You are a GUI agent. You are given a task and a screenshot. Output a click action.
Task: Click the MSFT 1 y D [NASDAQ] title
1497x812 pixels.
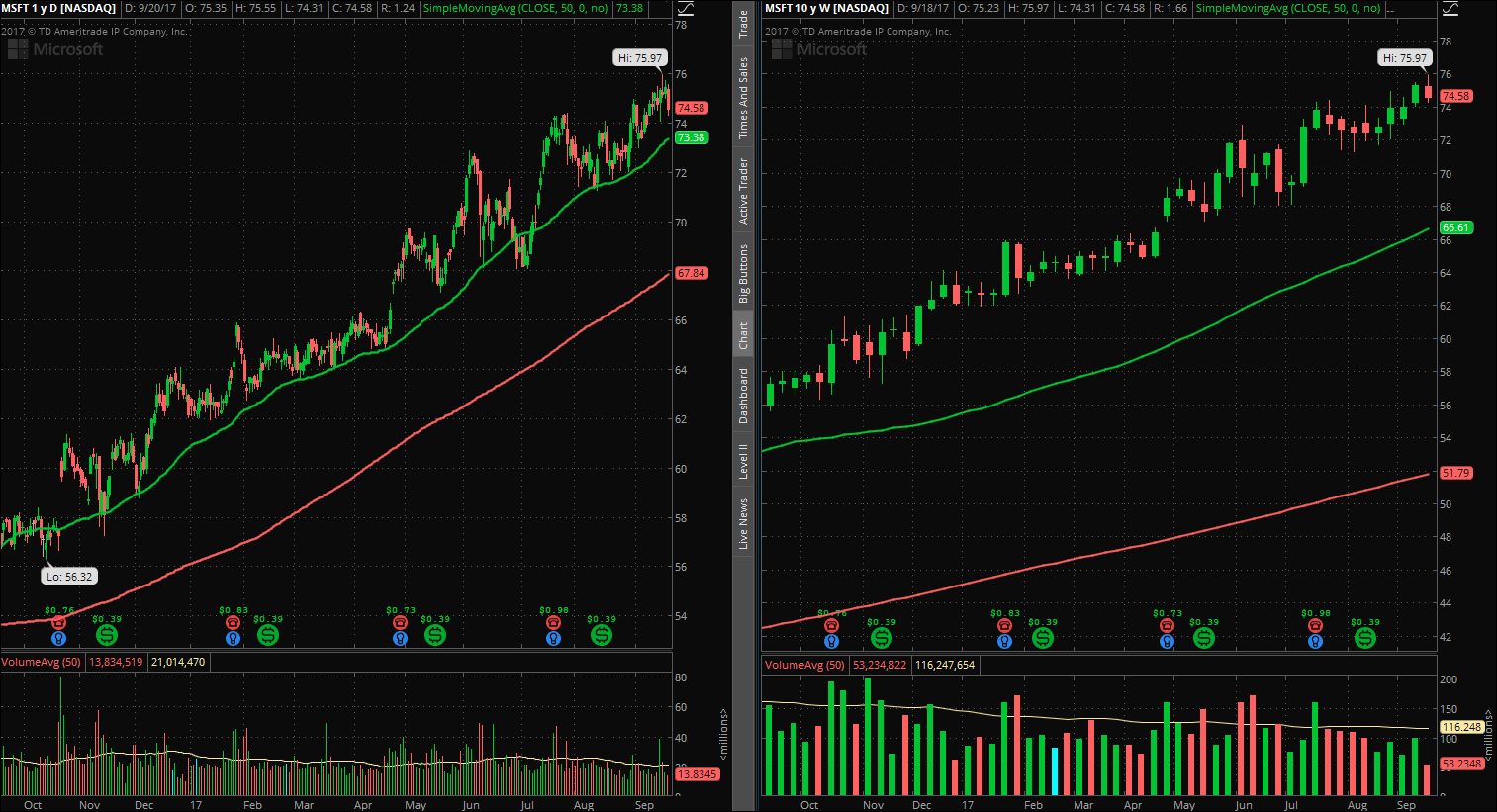pyautogui.click(x=58, y=8)
